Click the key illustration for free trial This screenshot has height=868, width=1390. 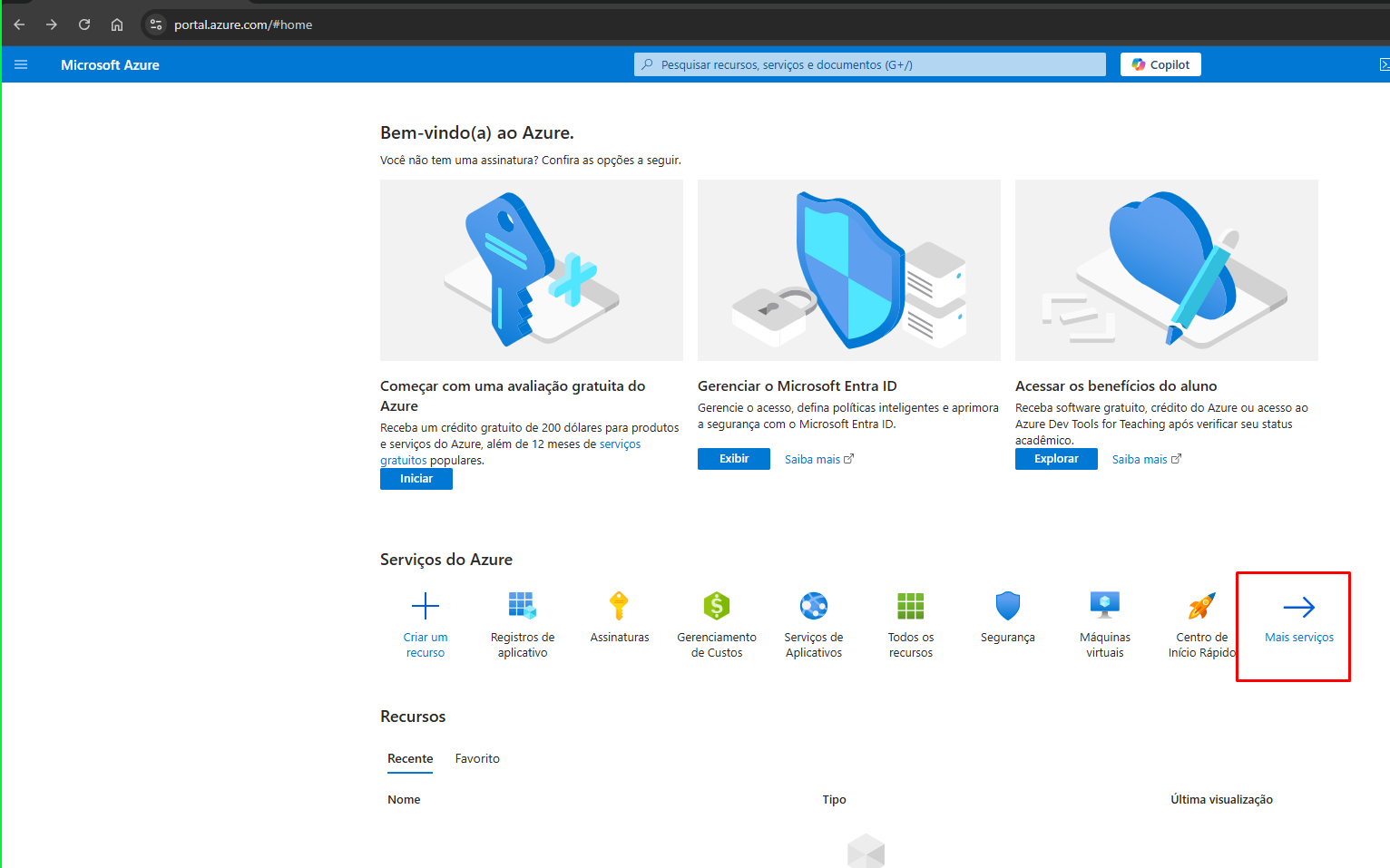coord(532,270)
